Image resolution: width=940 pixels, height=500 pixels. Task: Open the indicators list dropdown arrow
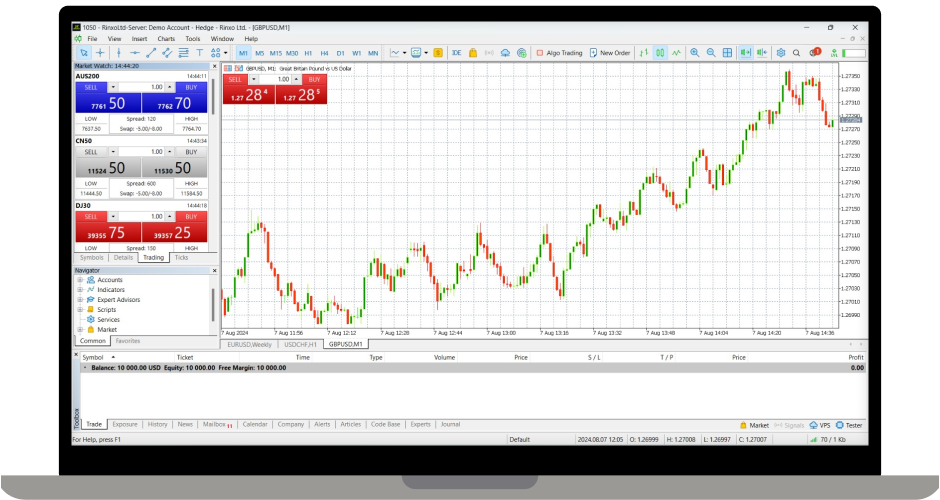click(403, 52)
